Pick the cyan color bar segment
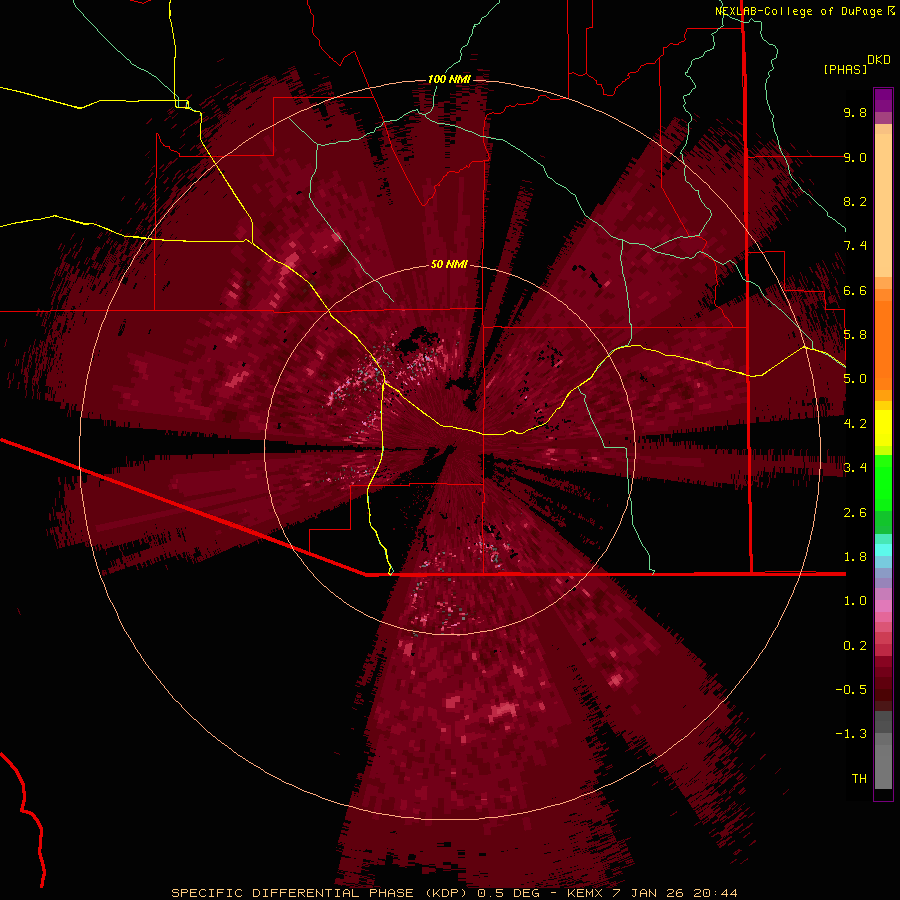Viewport: 900px width, 900px height. pyautogui.click(x=883, y=550)
